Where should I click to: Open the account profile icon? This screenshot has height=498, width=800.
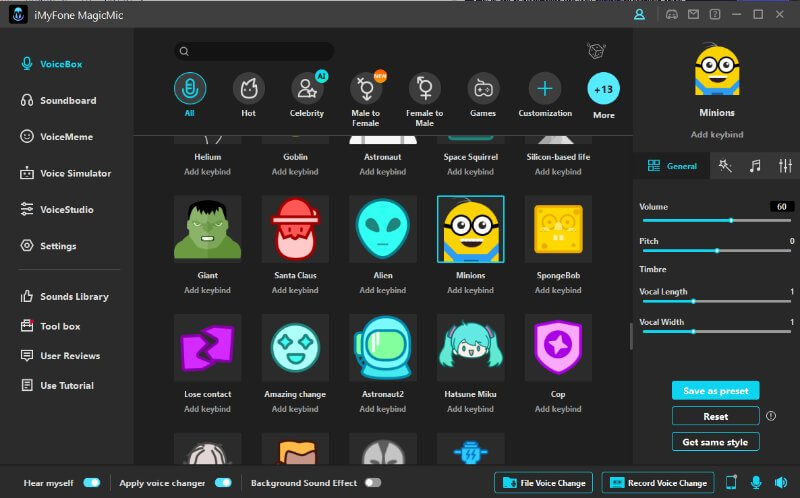tap(639, 15)
